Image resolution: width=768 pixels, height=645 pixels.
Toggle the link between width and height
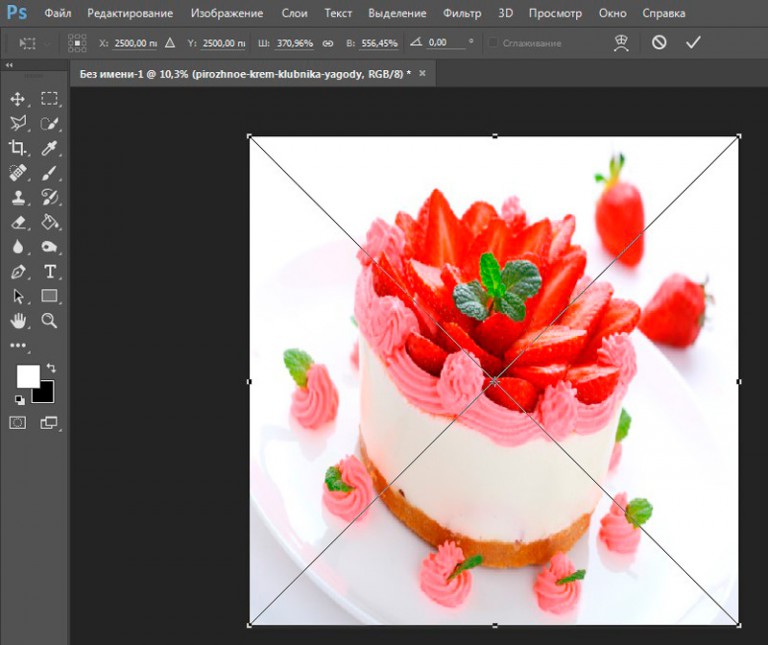point(327,43)
